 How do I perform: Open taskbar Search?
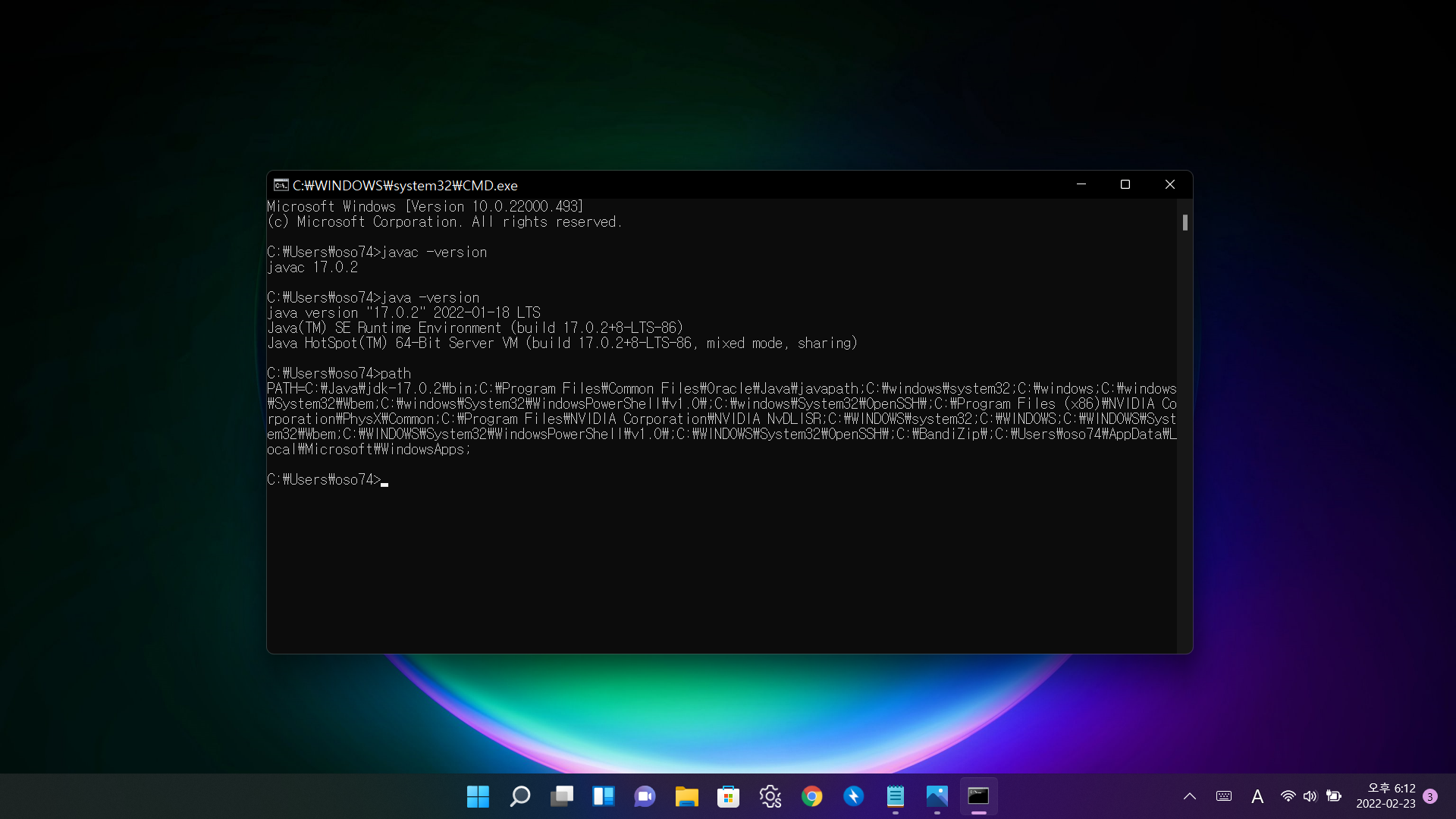click(520, 796)
